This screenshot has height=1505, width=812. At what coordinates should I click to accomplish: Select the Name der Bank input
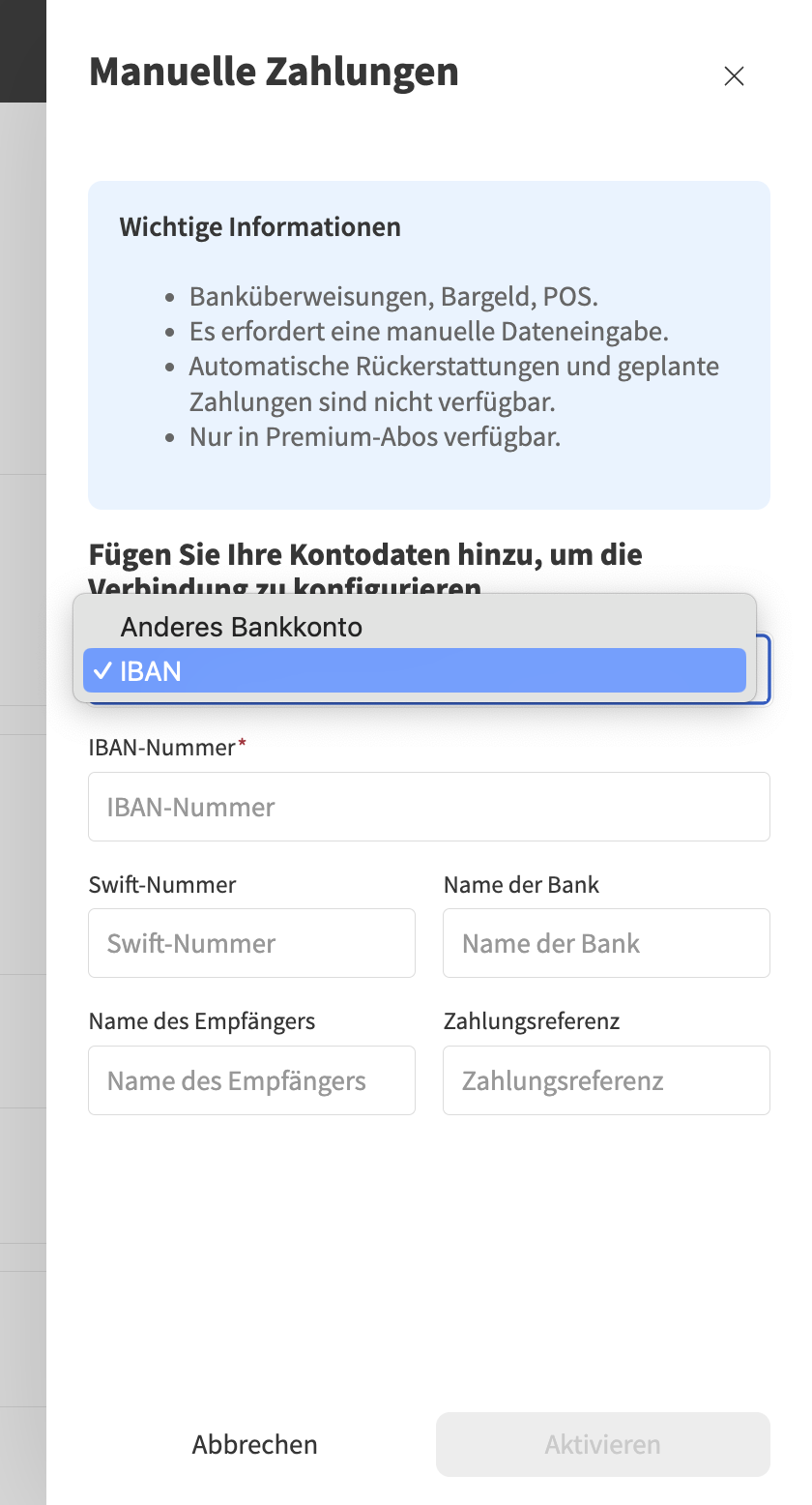click(x=606, y=942)
